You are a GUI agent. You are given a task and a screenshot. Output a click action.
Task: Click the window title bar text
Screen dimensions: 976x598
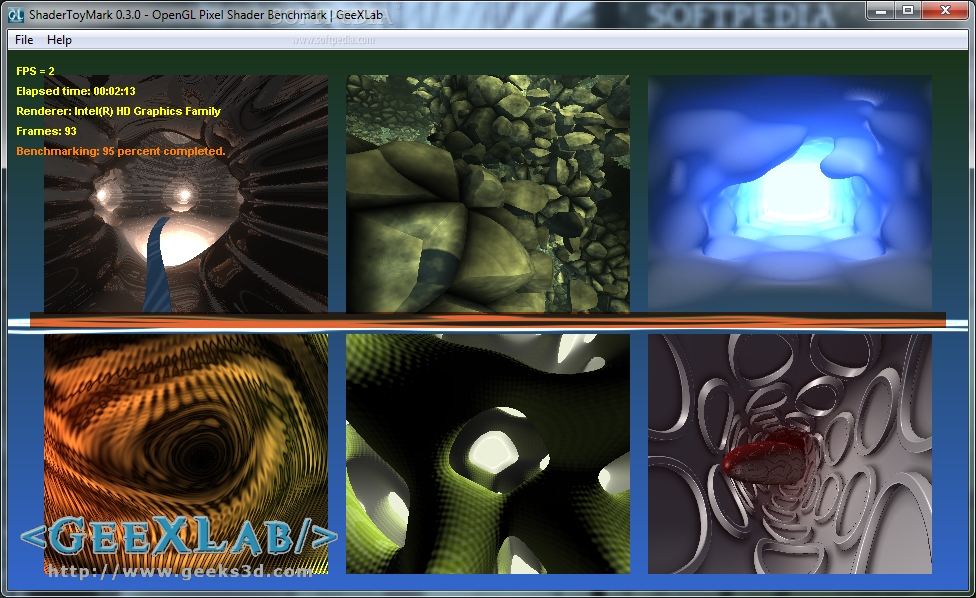[205, 14]
